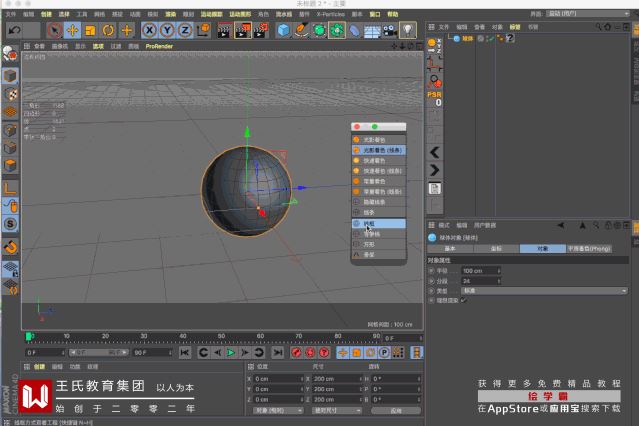This screenshot has height=426, width=639.
Task: Toggle Y axis lock
Action: click(x=167, y=30)
